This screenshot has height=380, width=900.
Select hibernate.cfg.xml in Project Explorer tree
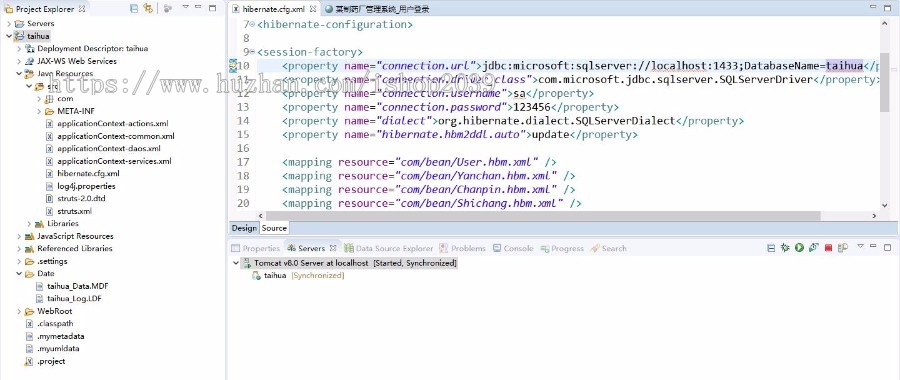click(83, 174)
